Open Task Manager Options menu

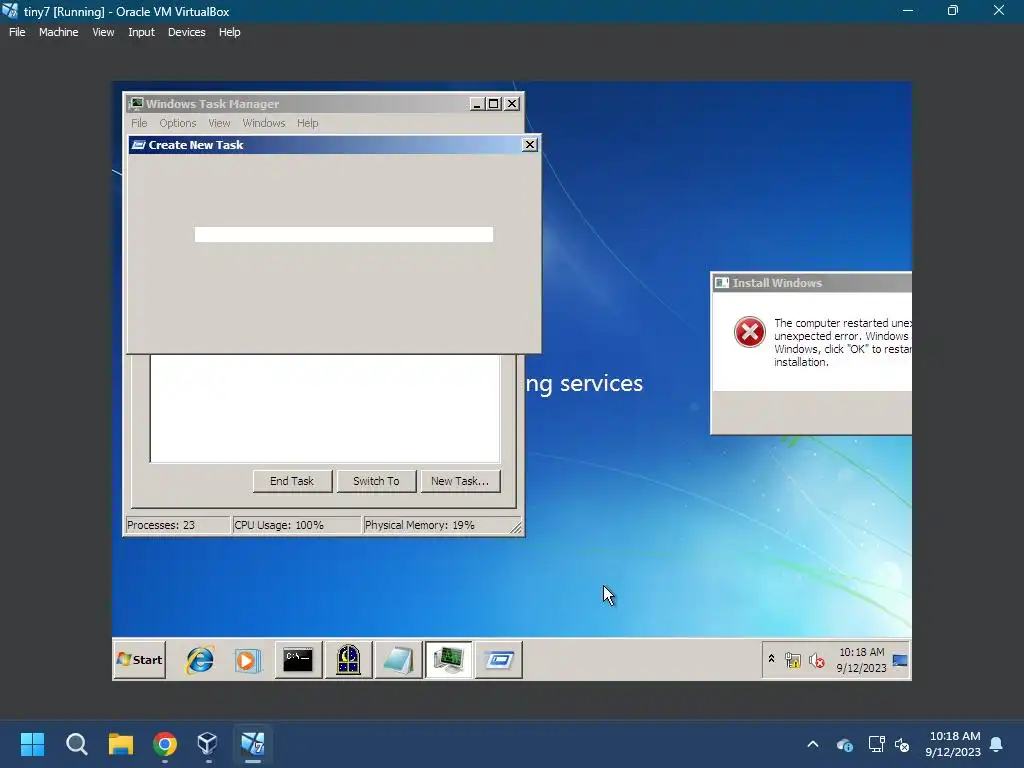click(x=178, y=123)
